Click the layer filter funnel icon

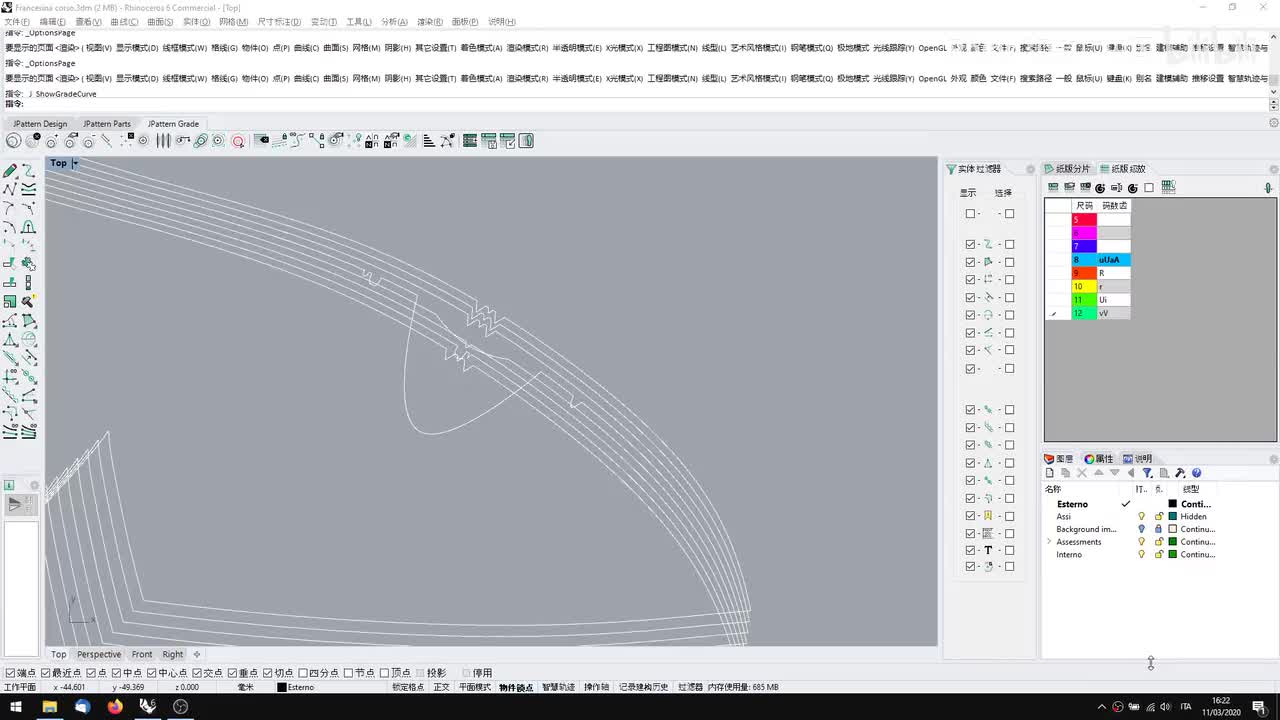[x=1147, y=473]
